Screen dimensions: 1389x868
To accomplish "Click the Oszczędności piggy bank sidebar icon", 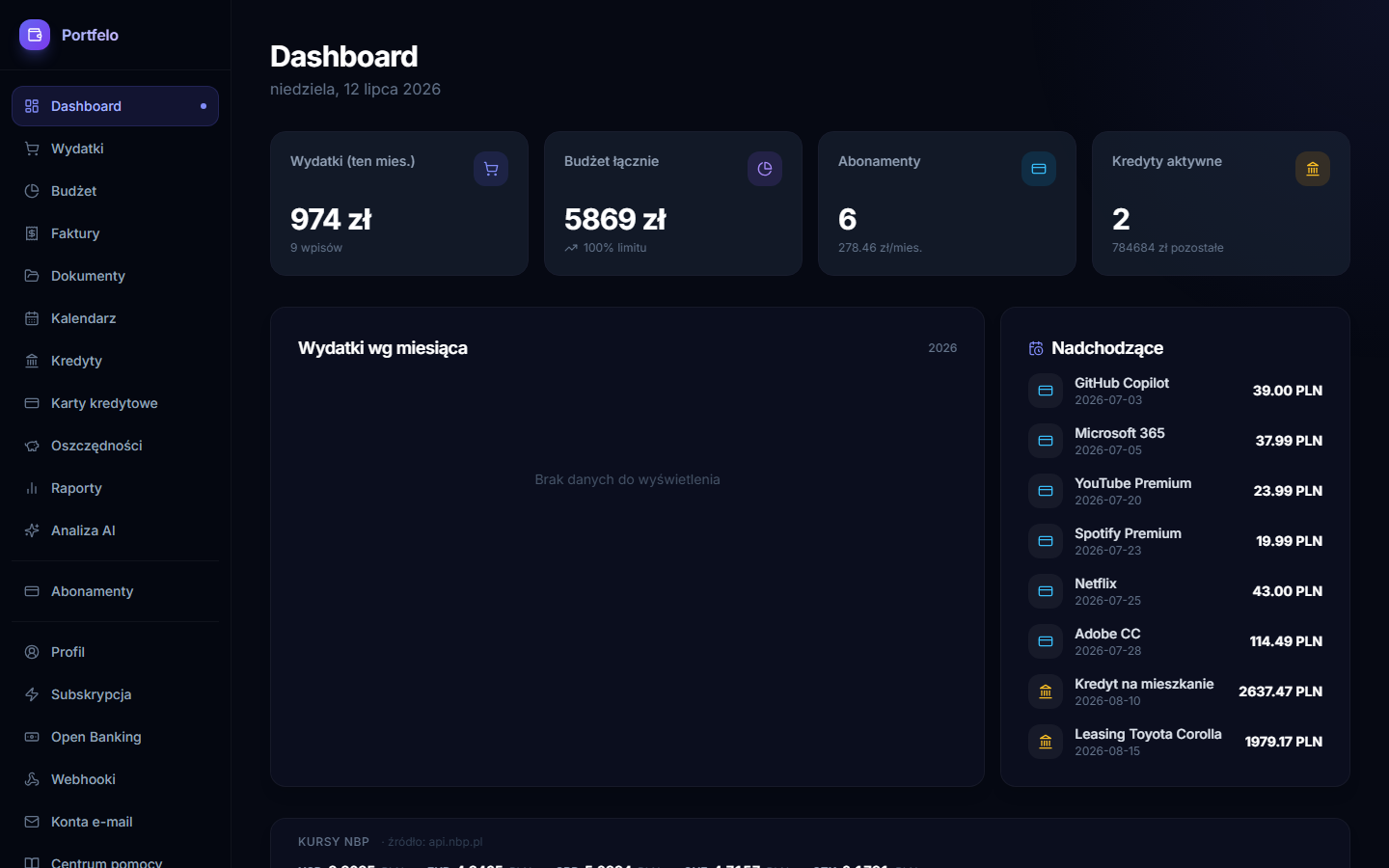I will [x=32, y=446].
